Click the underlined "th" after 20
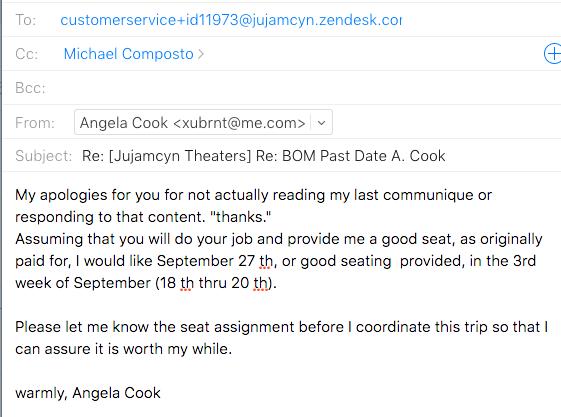 (260, 283)
